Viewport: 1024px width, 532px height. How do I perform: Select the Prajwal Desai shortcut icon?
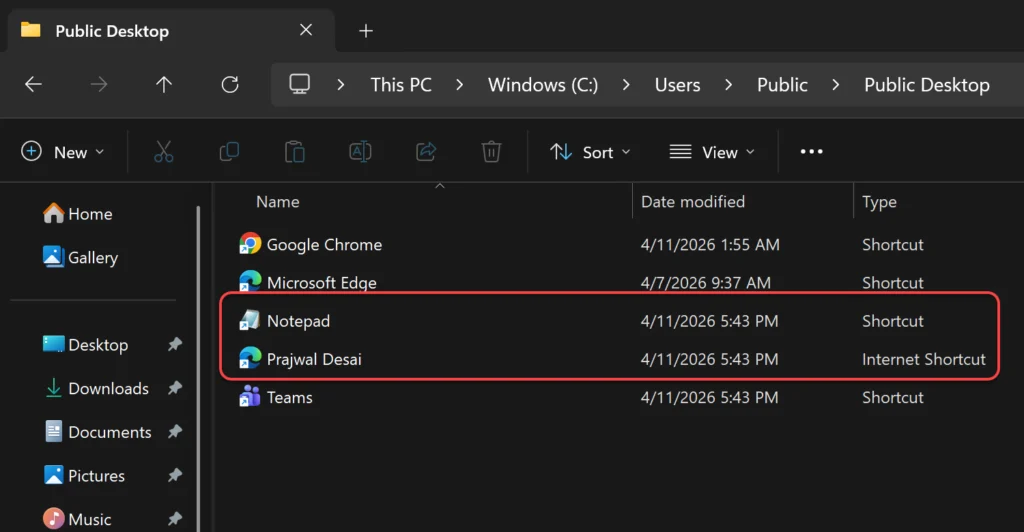click(249, 358)
